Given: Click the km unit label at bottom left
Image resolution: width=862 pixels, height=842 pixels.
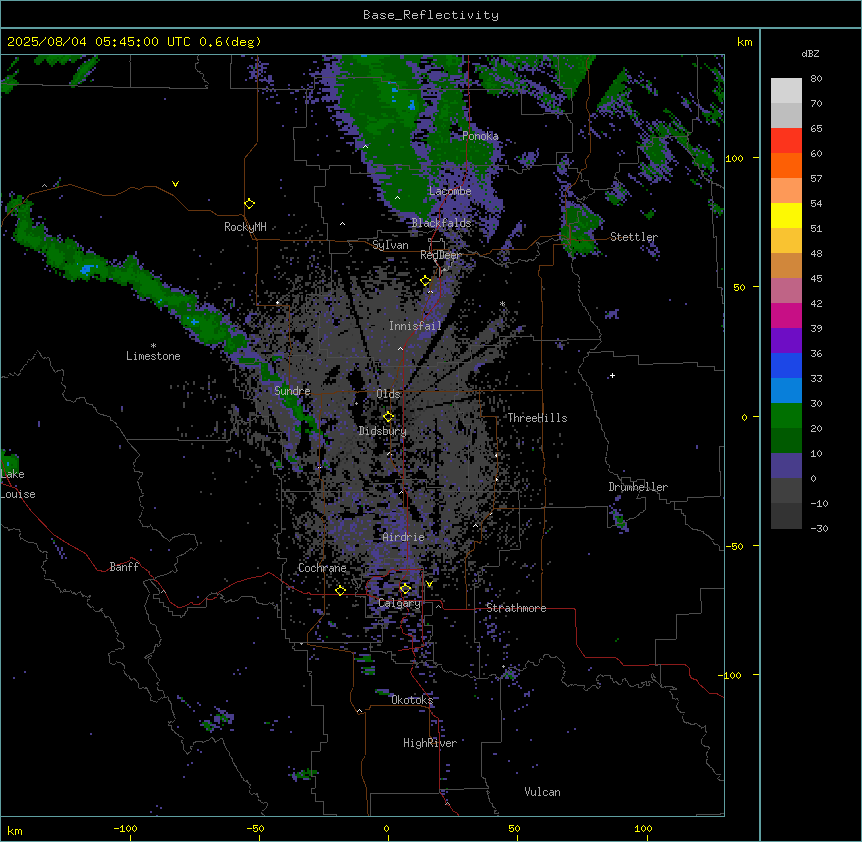Looking at the screenshot, I should [15, 830].
